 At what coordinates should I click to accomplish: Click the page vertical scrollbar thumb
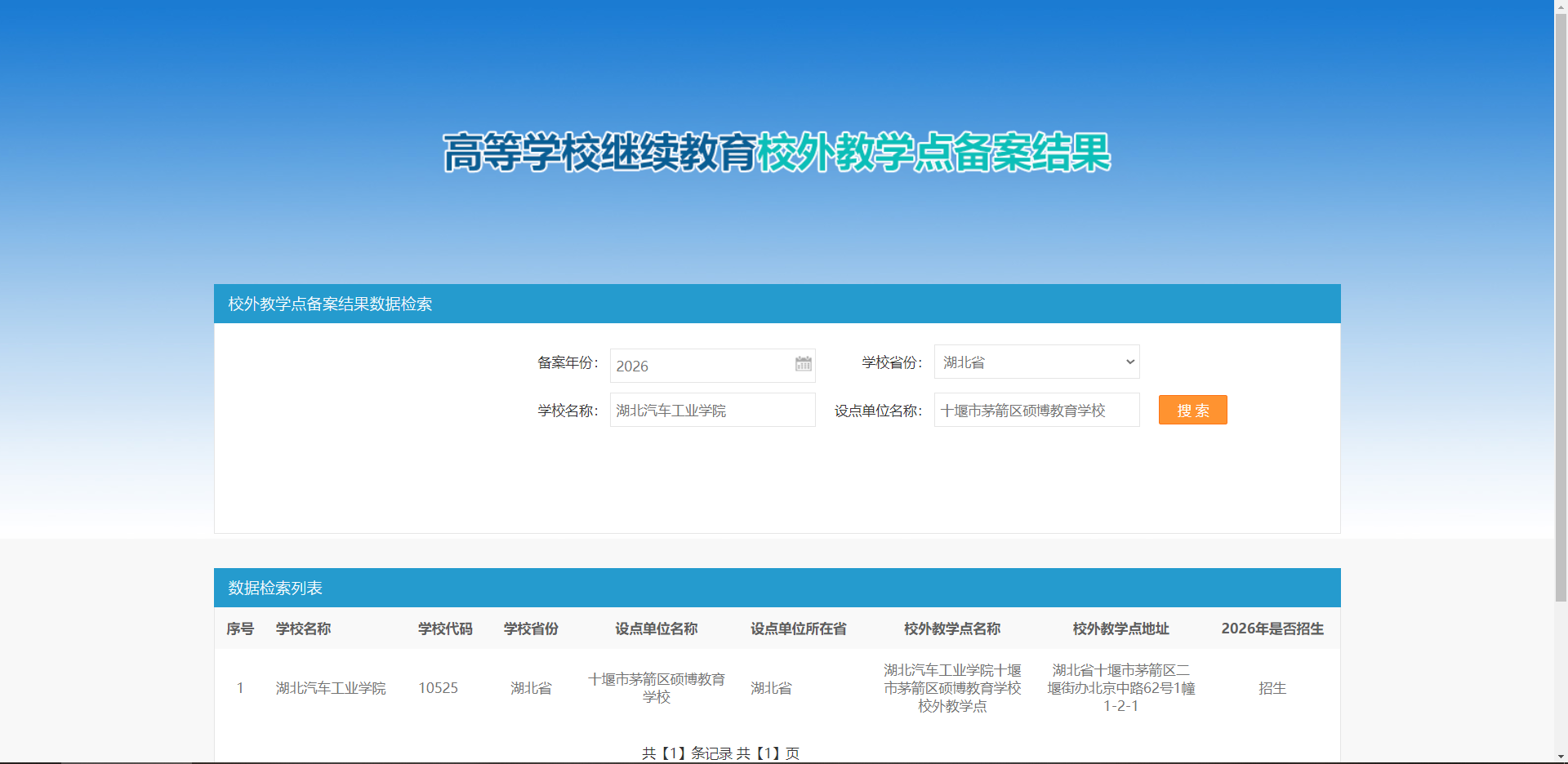[1561, 308]
